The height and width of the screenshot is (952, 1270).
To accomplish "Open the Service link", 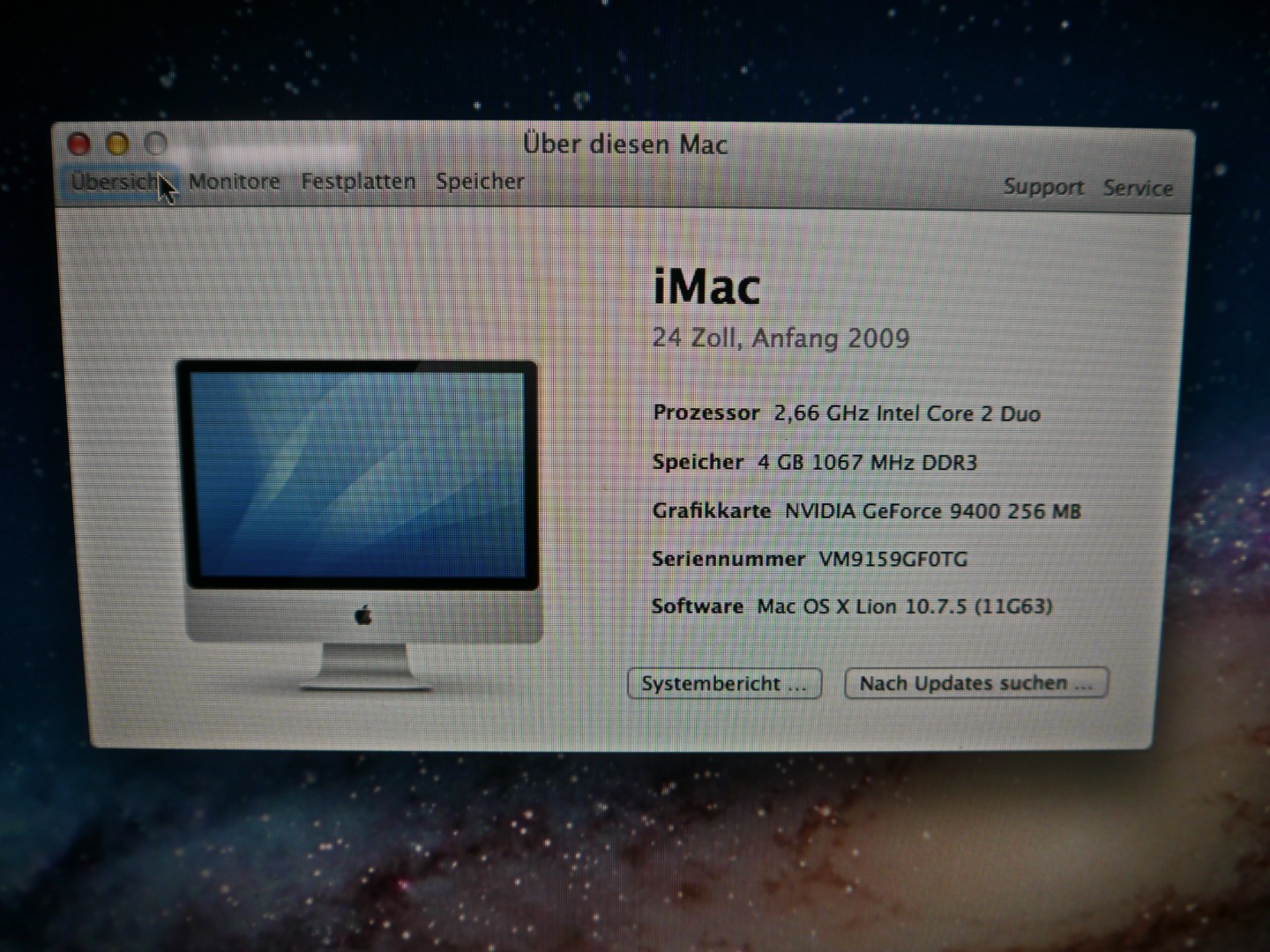I will [1138, 188].
